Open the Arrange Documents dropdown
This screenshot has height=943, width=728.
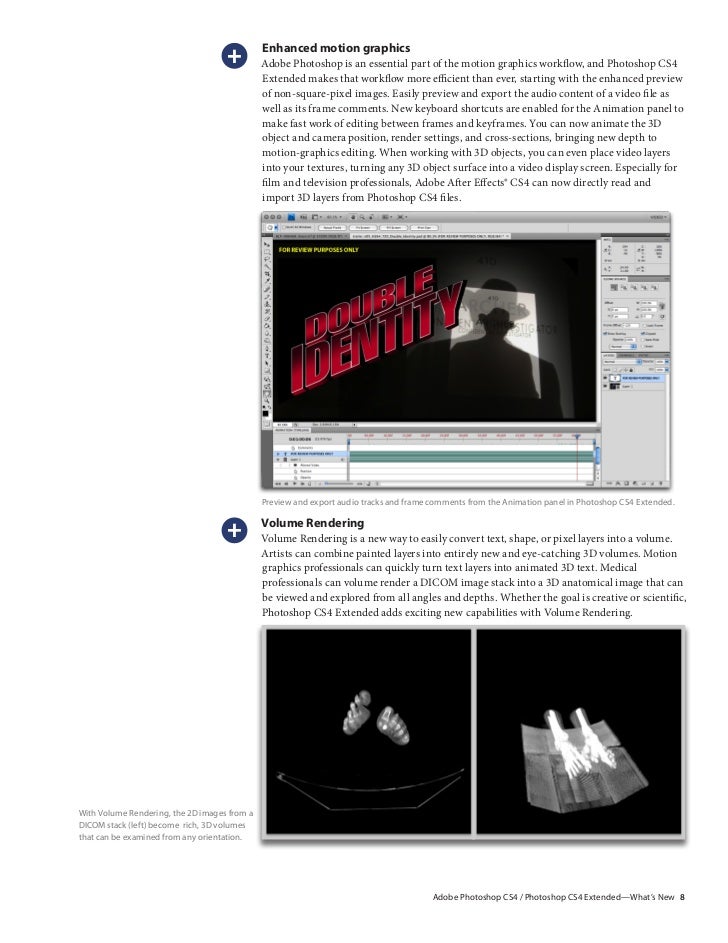coord(387,217)
